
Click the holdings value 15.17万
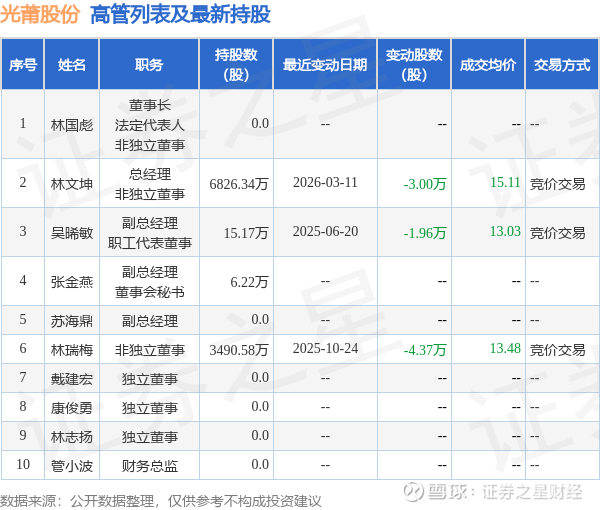[x=246, y=233]
